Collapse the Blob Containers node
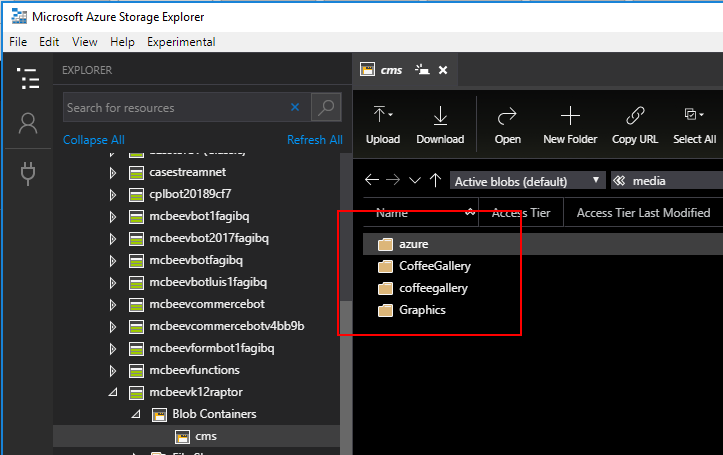 (136, 414)
